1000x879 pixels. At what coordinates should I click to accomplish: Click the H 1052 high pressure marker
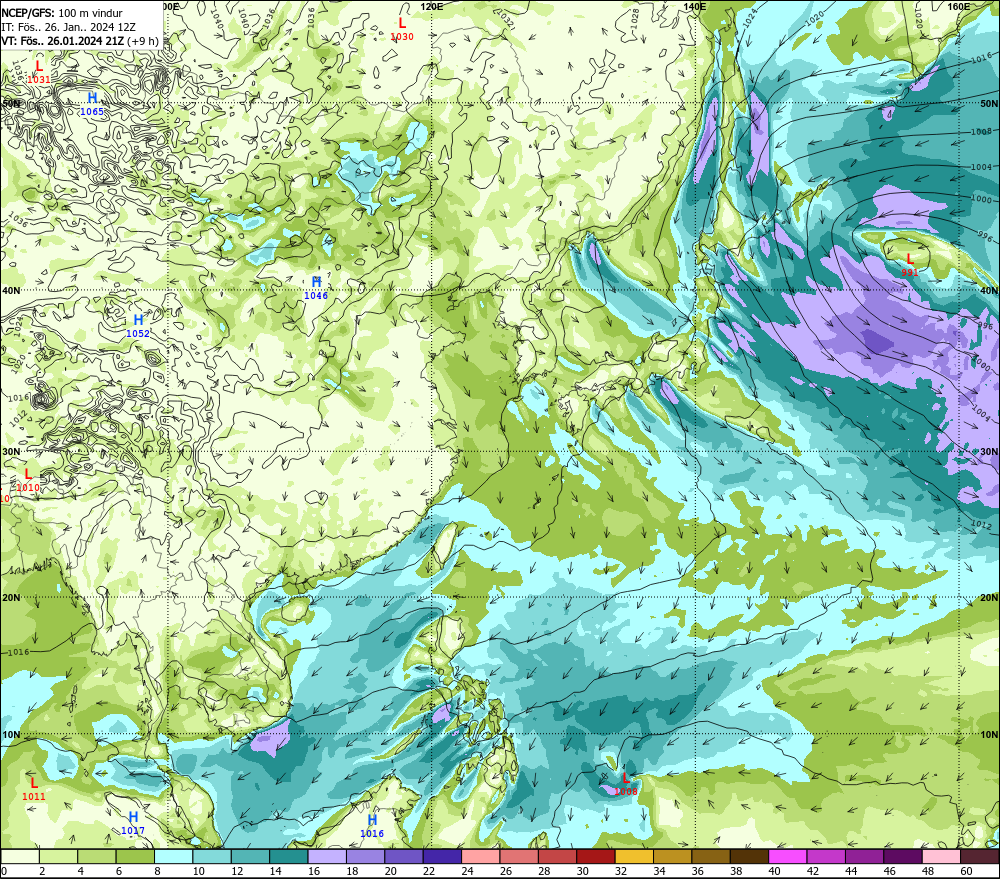[138, 326]
